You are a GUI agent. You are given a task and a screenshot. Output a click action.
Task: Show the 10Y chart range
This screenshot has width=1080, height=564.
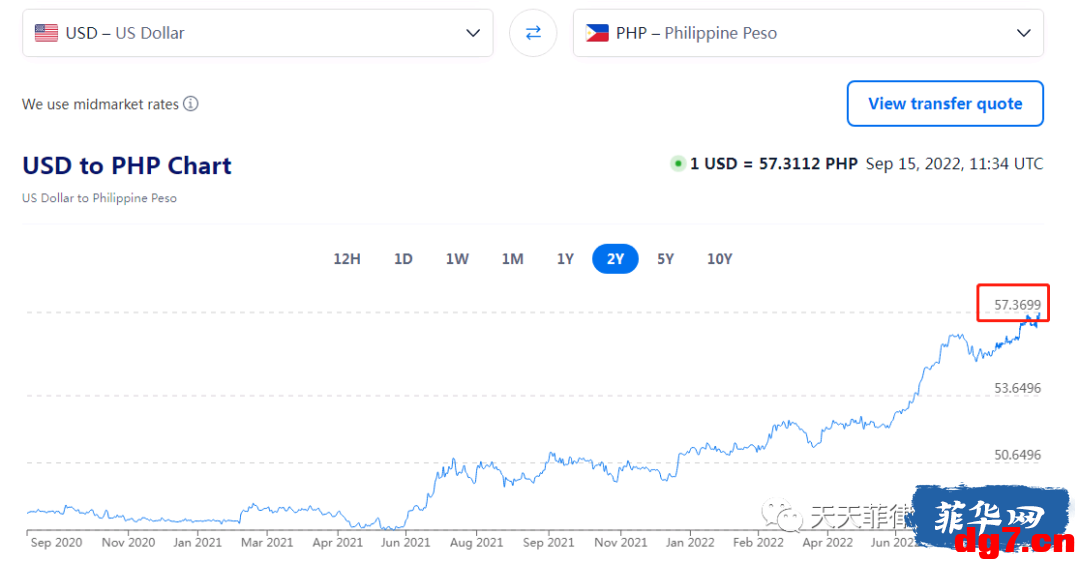coord(719,259)
